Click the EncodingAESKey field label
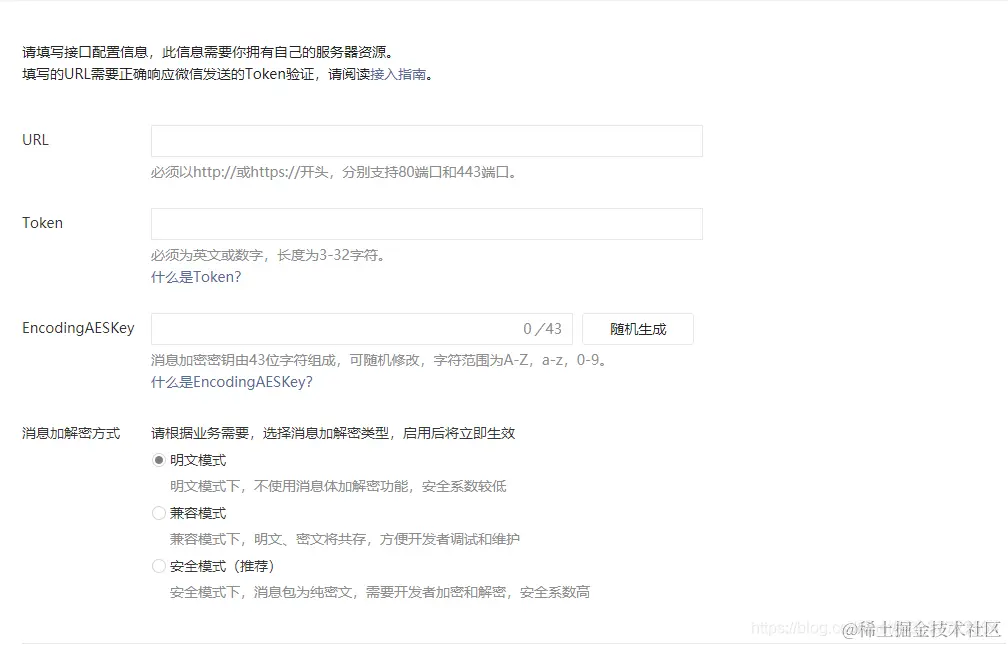Image resolution: width=1008 pixels, height=646 pixels. (x=78, y=328)
